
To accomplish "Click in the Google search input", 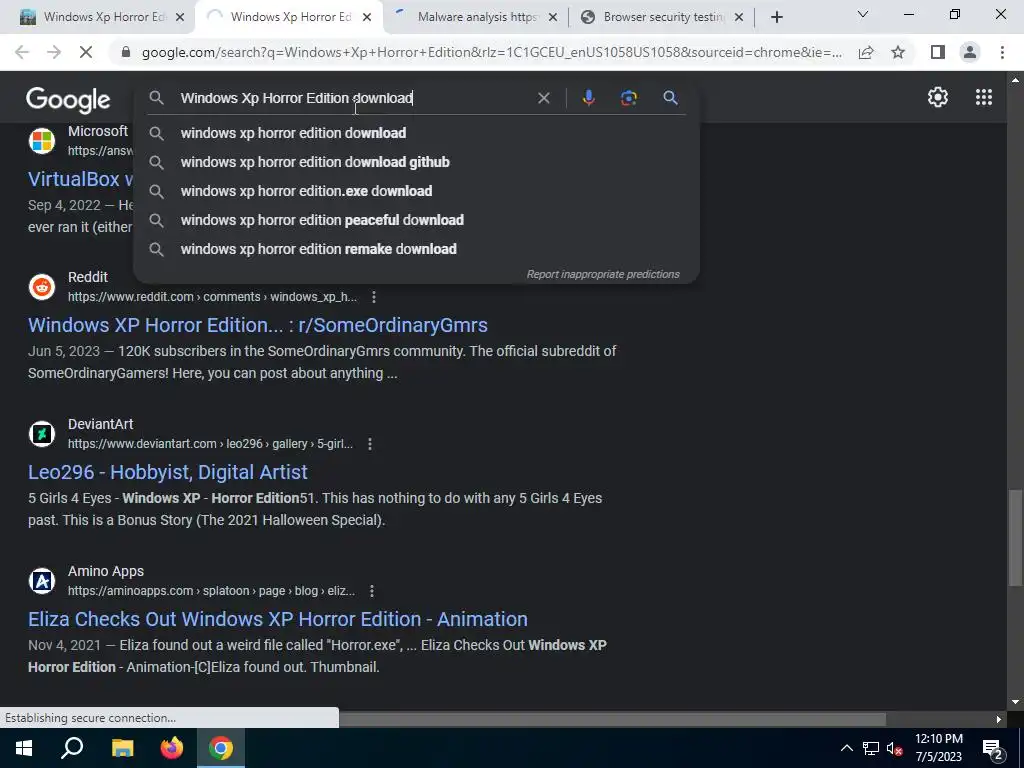I will click(353, 98).
